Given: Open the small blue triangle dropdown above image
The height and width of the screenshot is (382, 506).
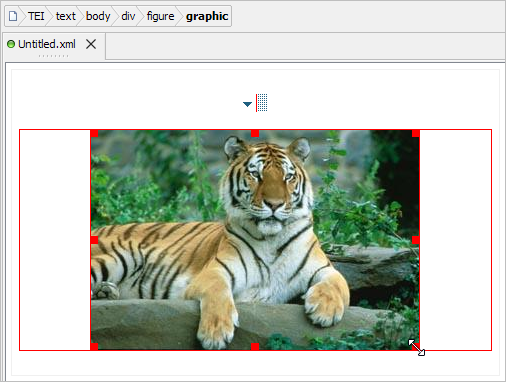Looking at the screenshot, I should pyautogui.click(x=247, y=104).
